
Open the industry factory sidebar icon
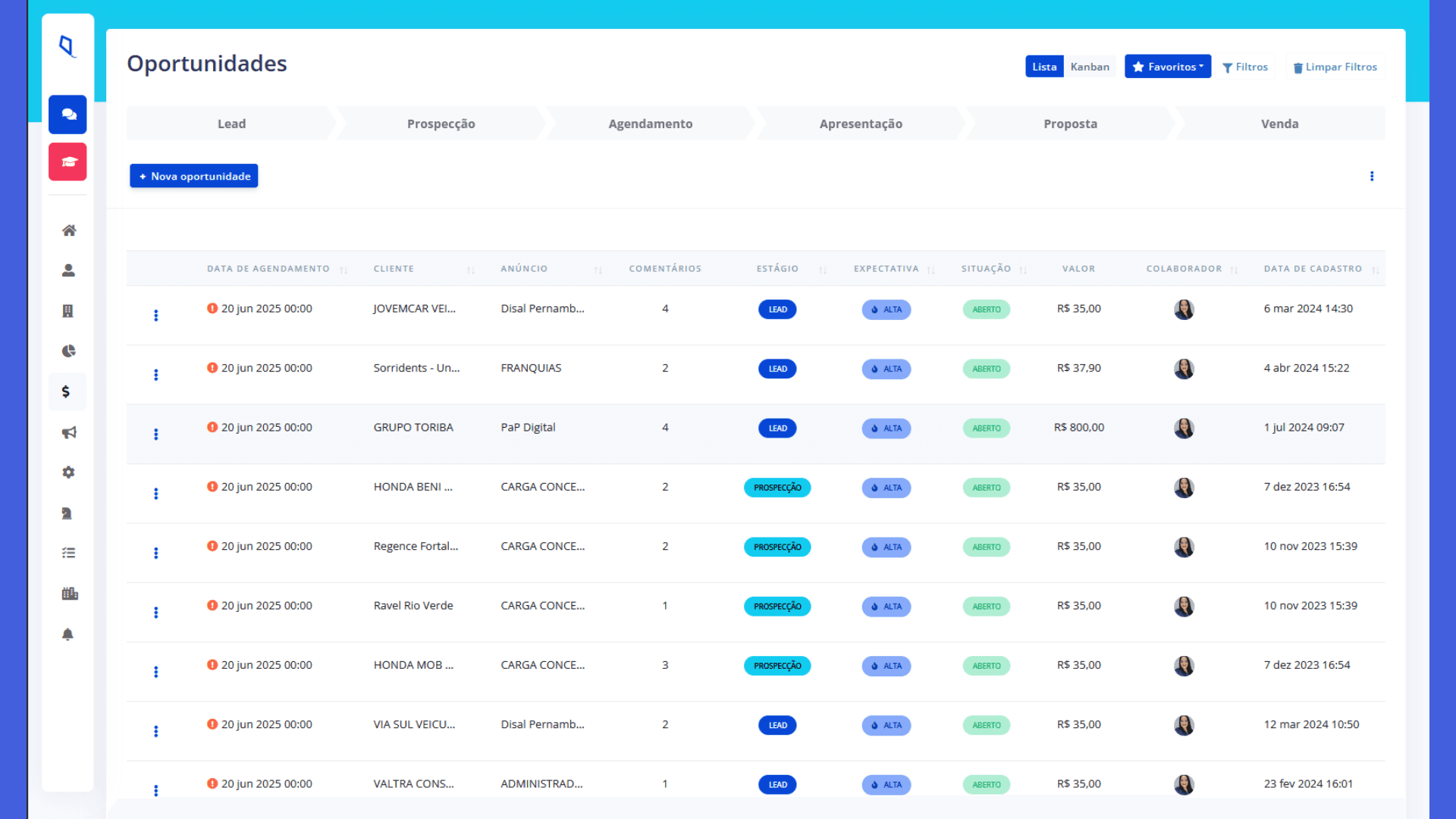tap(70, 594)
